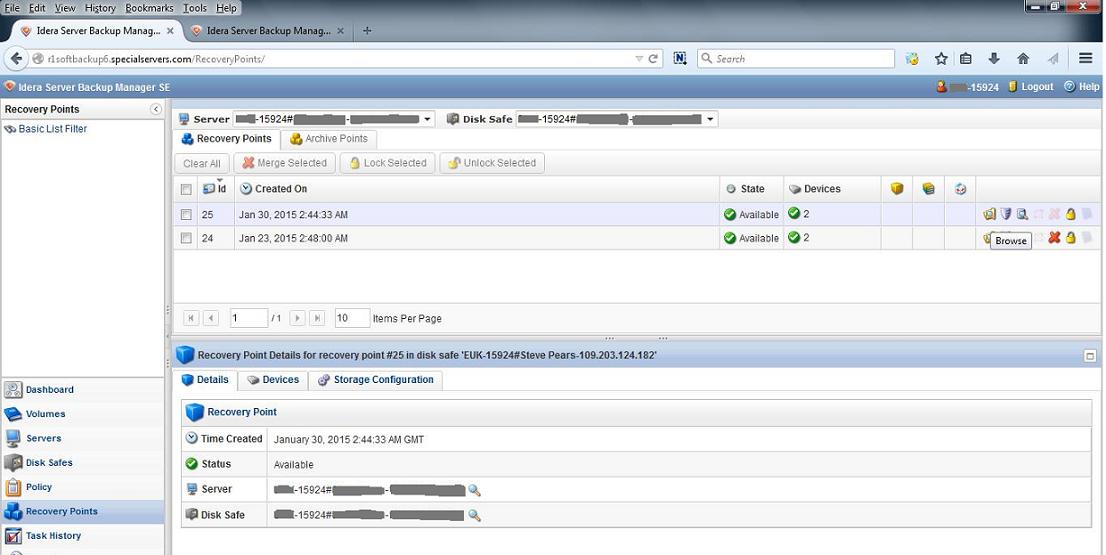
Task: Click the magnifier icon beside Server detail value
Action: pyautogui.click(x=475, y=490)
